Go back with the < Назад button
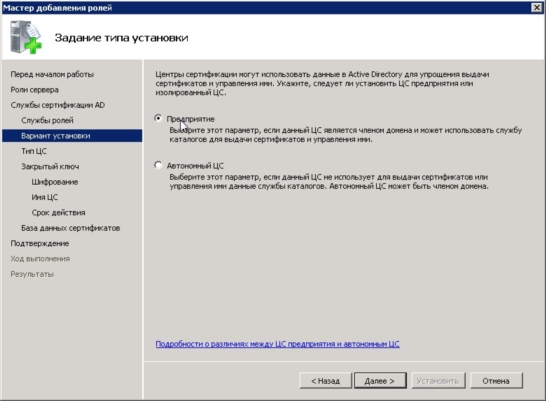This screenshot has width=546, height=401. click(326, 380)
